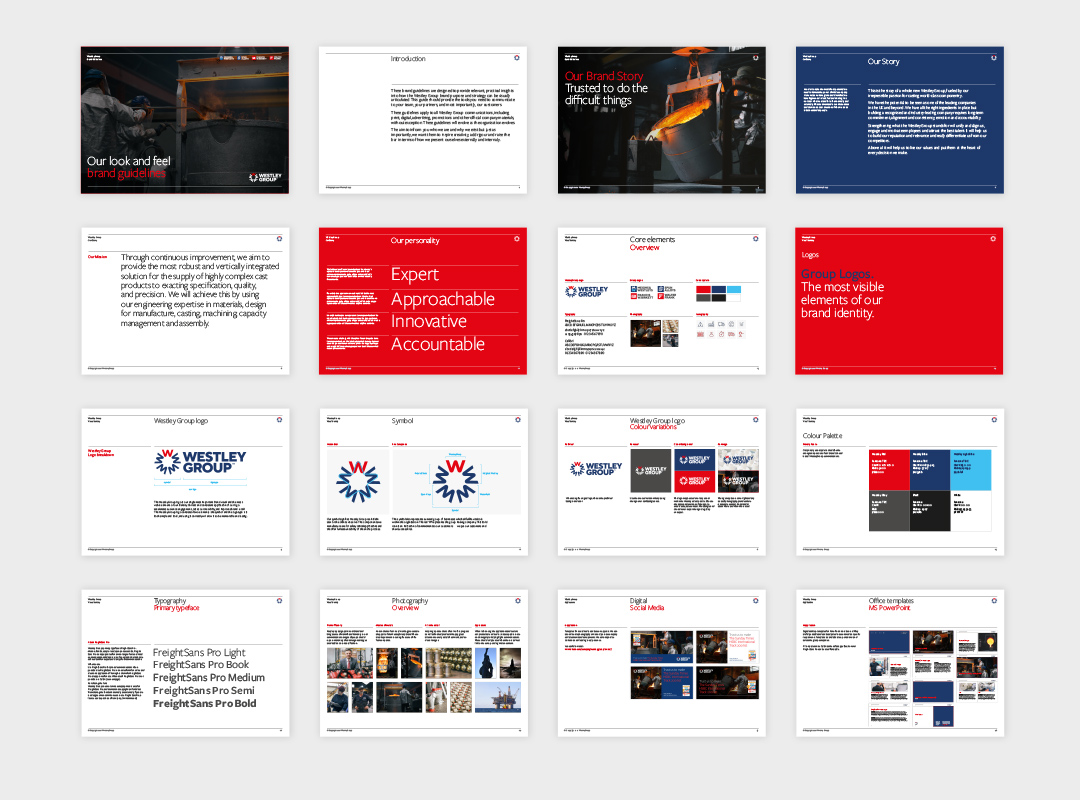Click the annotated construction symbol on the Symbol slide
Image resolution: width=1080 pixels, height=800 pixels.
click(x=455, y=481)
